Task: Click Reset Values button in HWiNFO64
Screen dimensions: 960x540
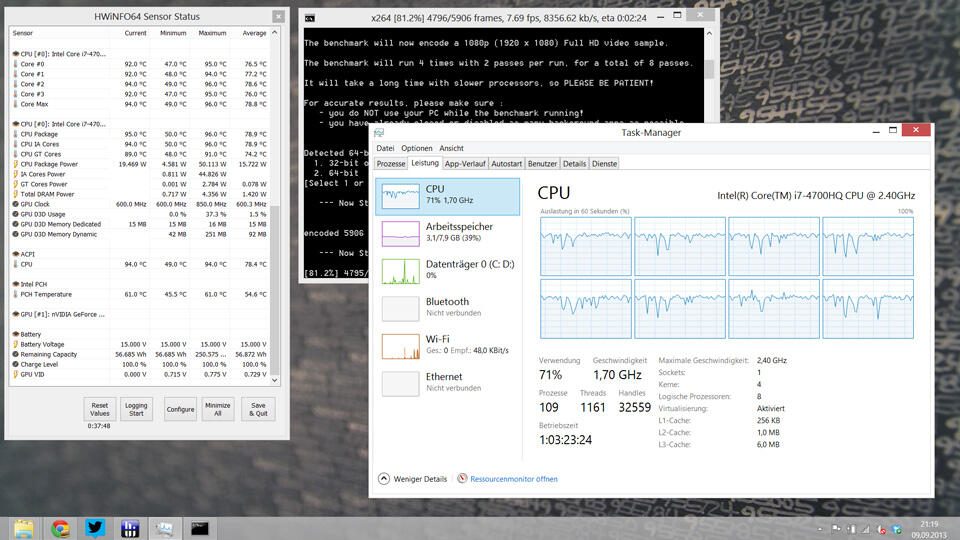Action: click(x=99, y=409)
